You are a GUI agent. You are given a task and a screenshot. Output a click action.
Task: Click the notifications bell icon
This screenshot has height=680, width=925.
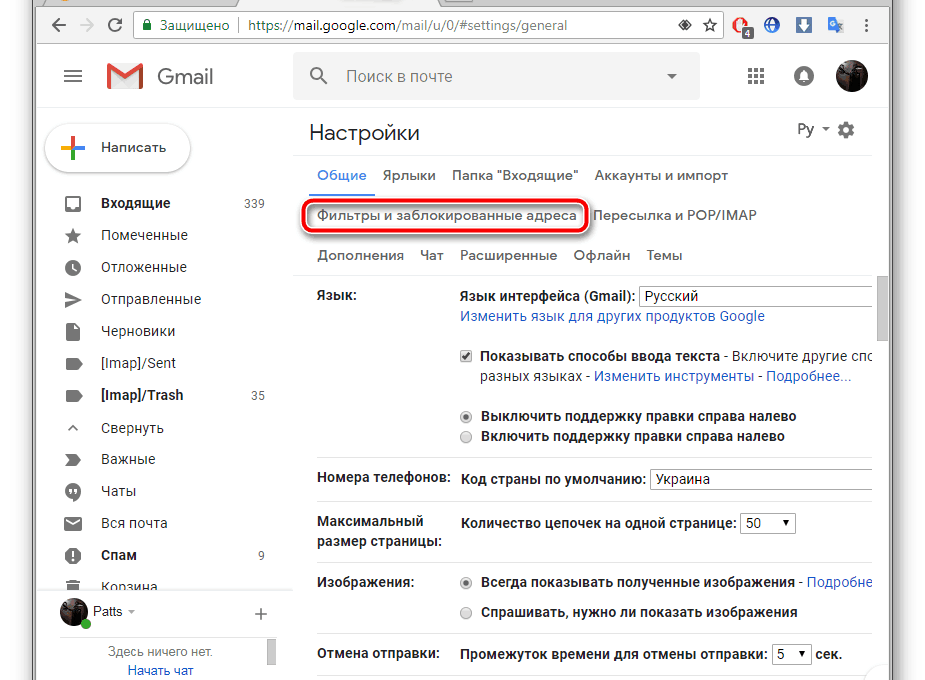coord(804,76)
